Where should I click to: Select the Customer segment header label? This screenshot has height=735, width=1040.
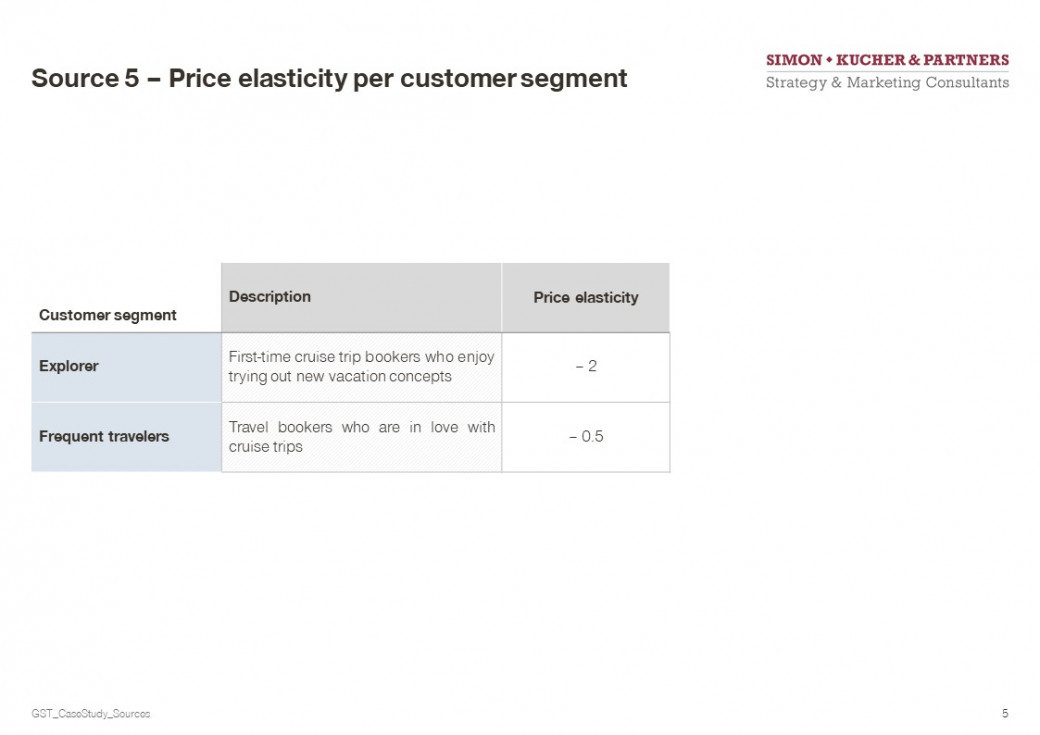click(x=107, y=315)
